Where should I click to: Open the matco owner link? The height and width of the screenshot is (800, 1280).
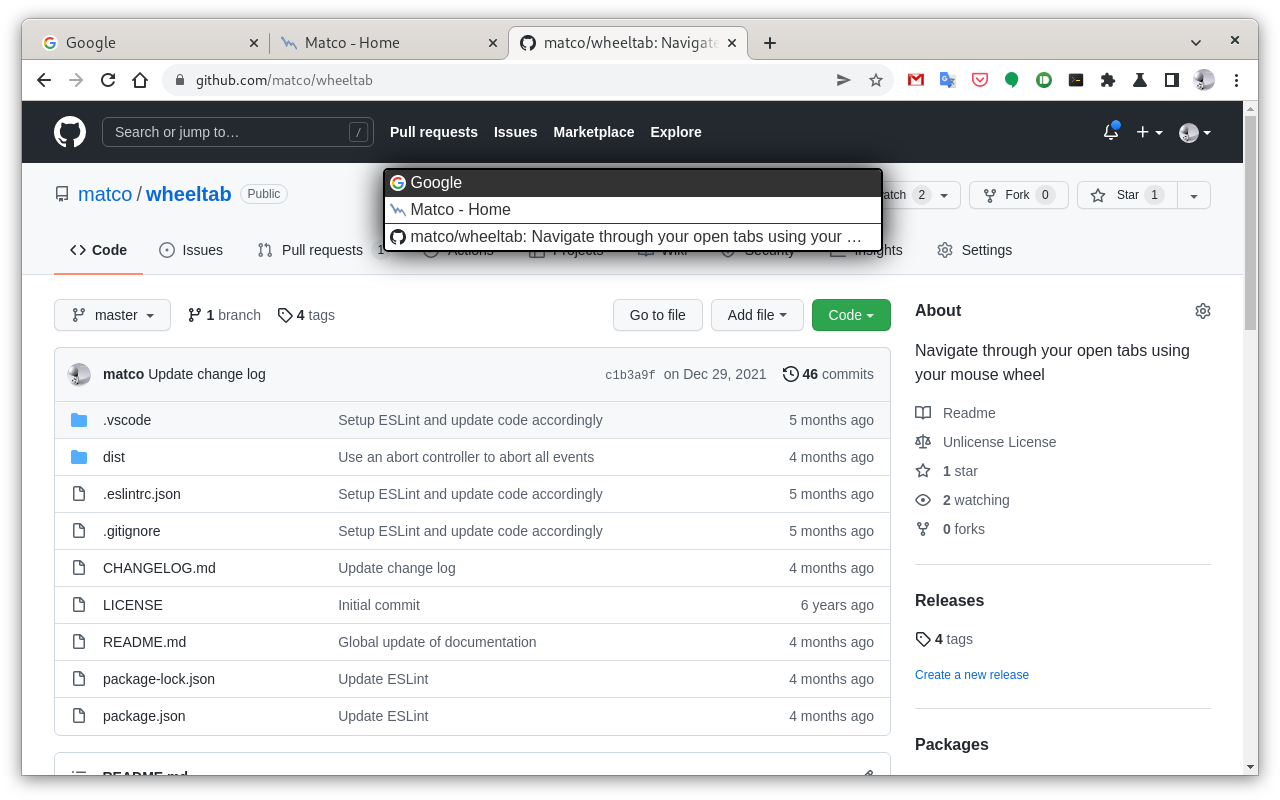(x=105, y=194)
